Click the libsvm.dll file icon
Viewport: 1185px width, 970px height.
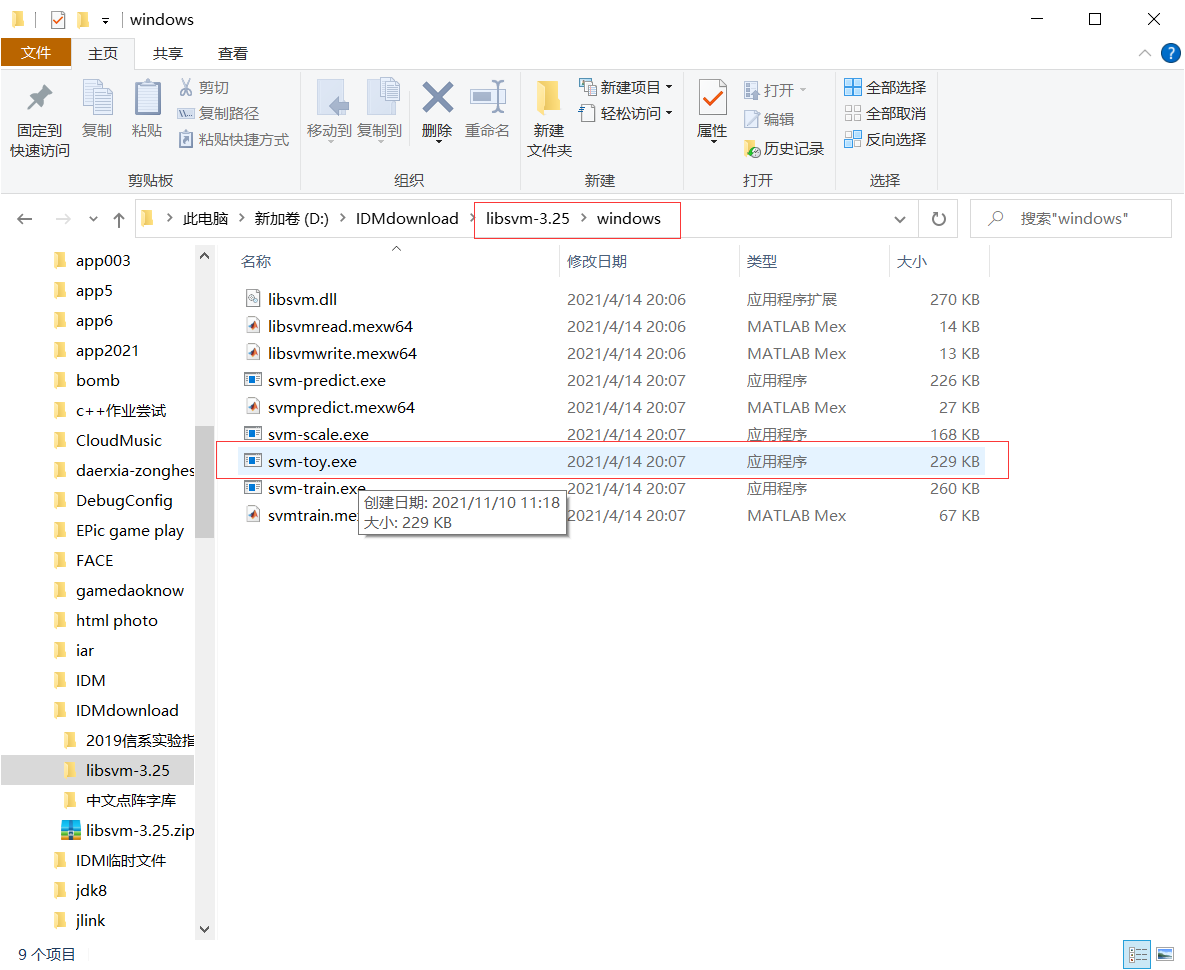coord(253,298)
